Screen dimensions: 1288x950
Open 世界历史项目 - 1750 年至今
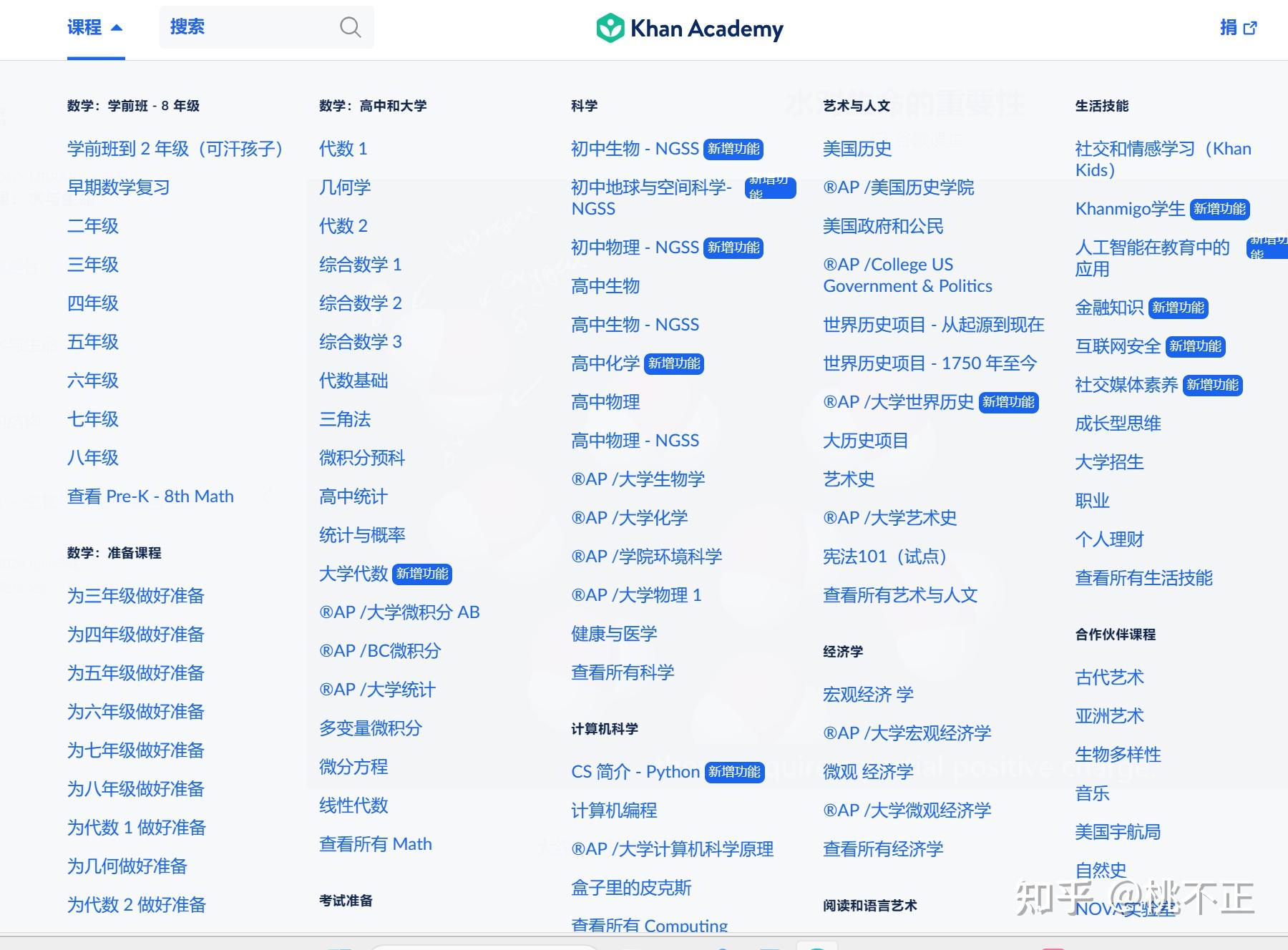pyautogui.click(x=930, y=363)
